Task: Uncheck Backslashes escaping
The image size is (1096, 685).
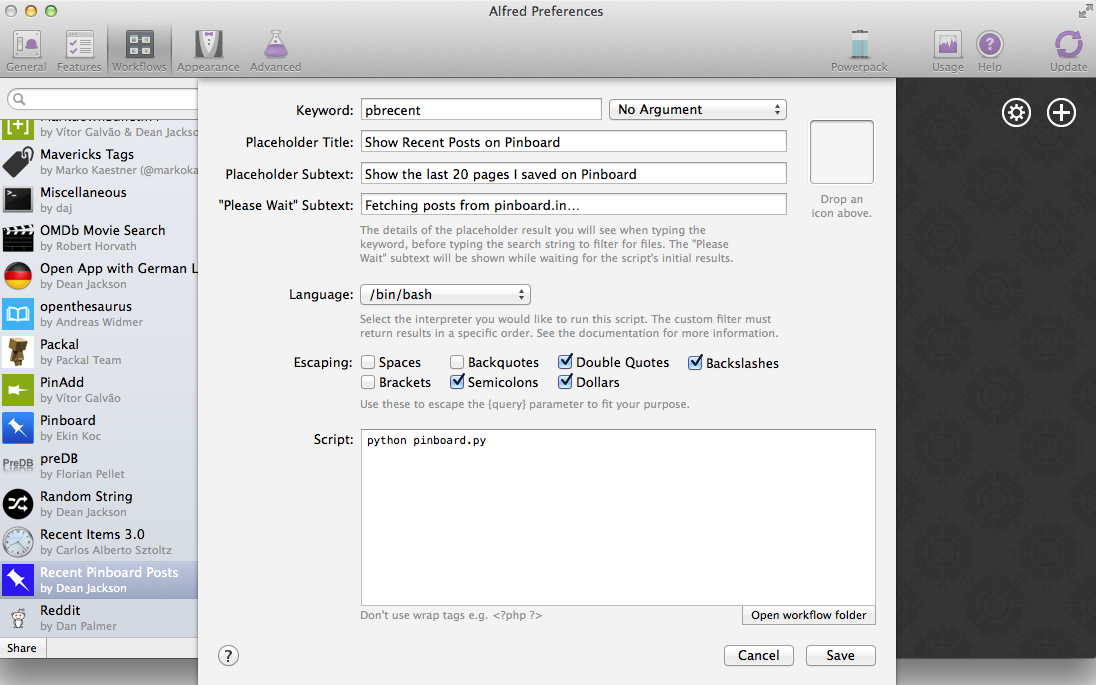Action: 695,362
